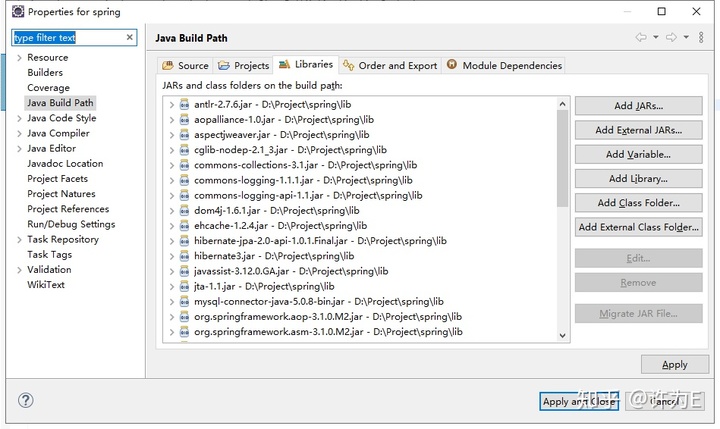
Task: Expand the Validation node
Action: (x=19, y=270)
